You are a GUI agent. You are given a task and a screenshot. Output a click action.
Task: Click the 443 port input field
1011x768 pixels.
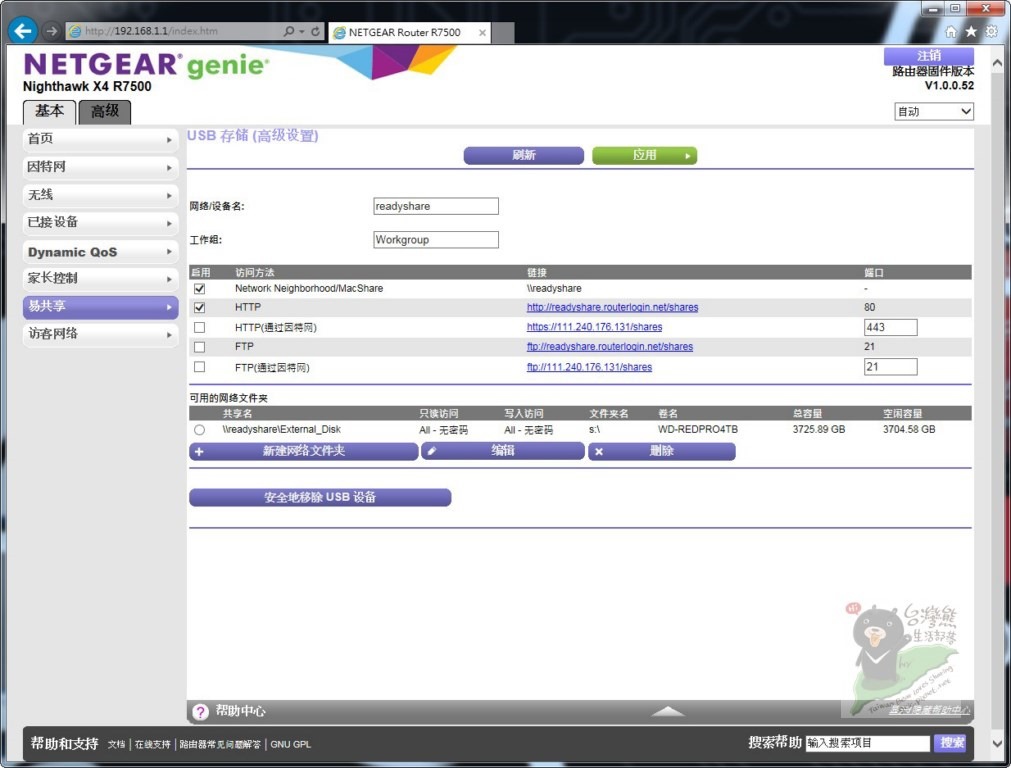point(890,328)
